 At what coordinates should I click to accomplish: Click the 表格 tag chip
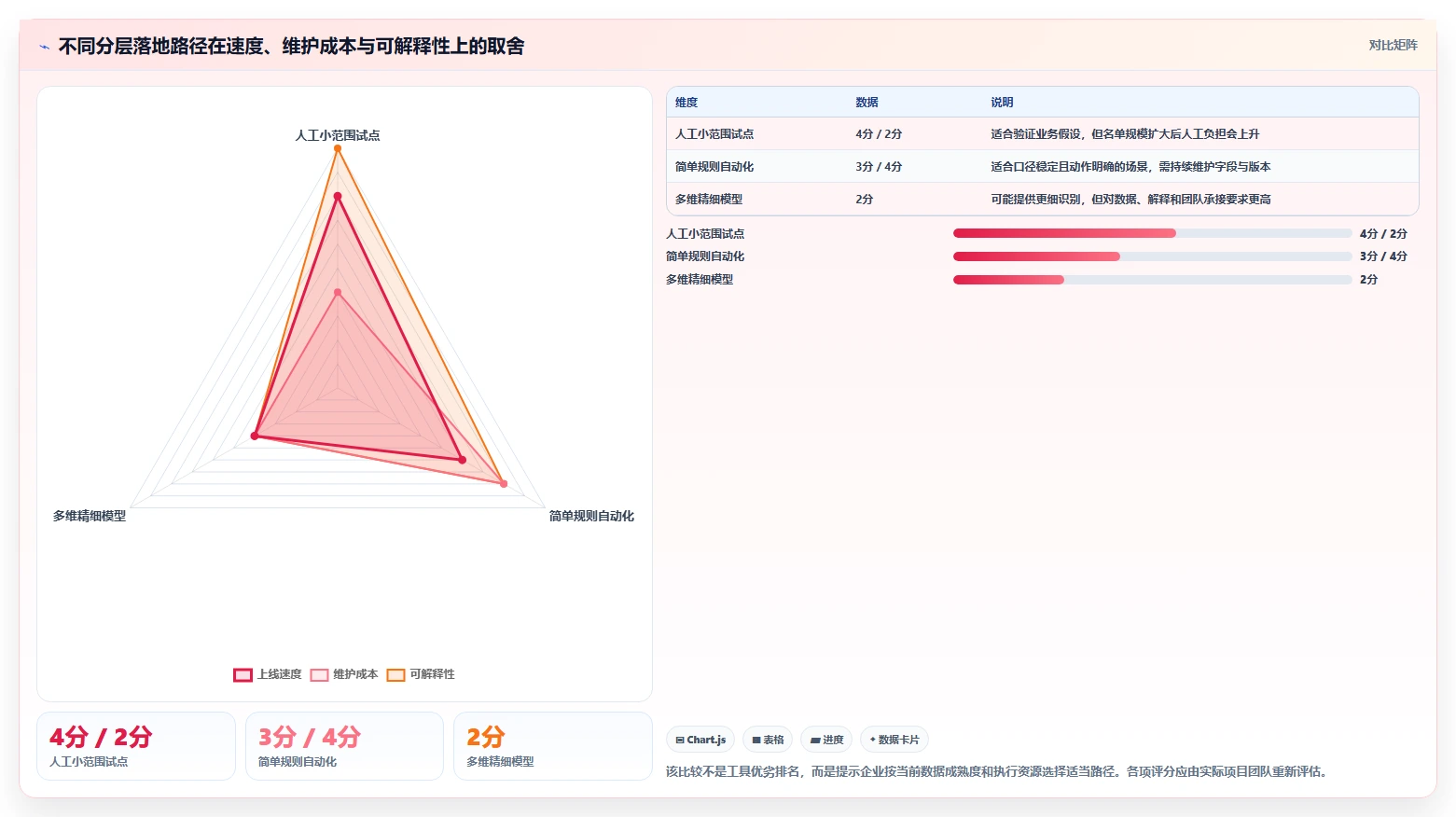coord(768,740)
